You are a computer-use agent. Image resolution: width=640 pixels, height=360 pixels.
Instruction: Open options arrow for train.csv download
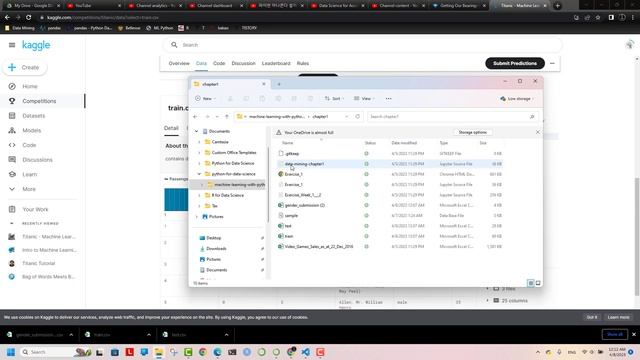tap(149, 335)
